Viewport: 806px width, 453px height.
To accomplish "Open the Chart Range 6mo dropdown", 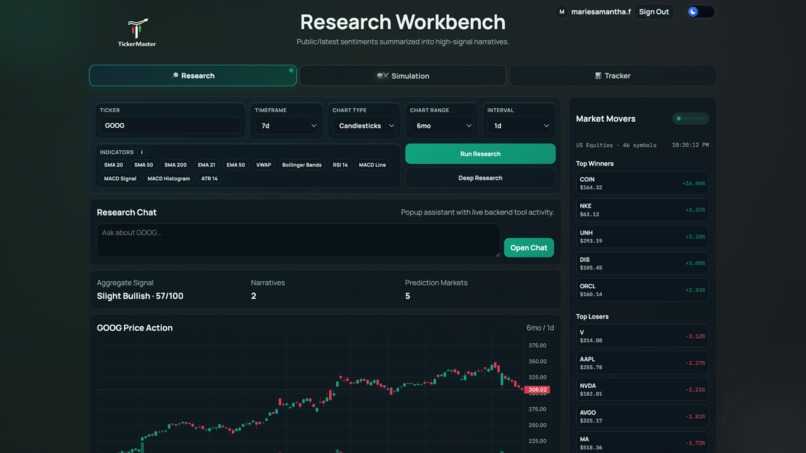I will [x=442, y=125].
